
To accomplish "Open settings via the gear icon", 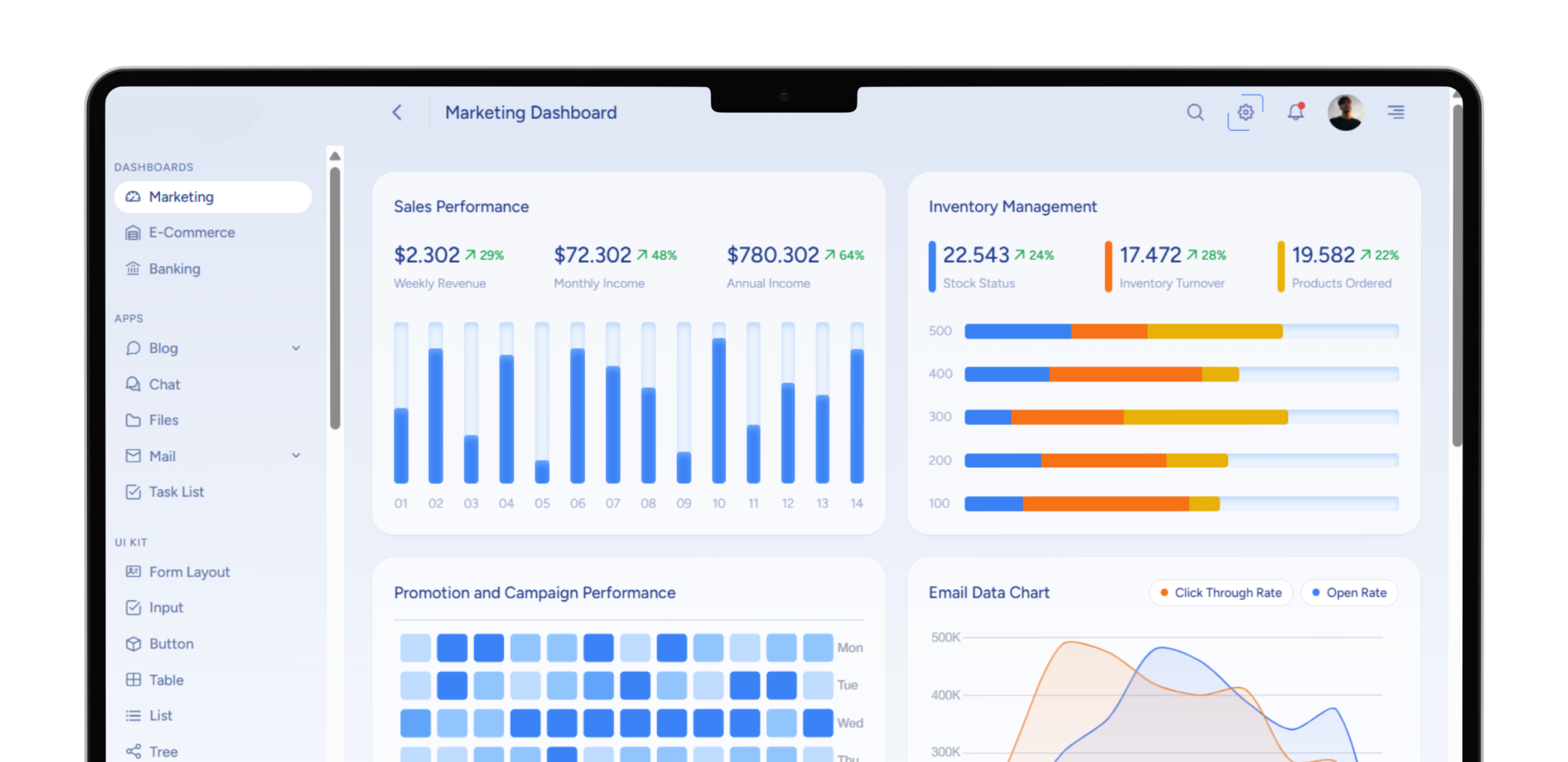I will [1245, 112].
